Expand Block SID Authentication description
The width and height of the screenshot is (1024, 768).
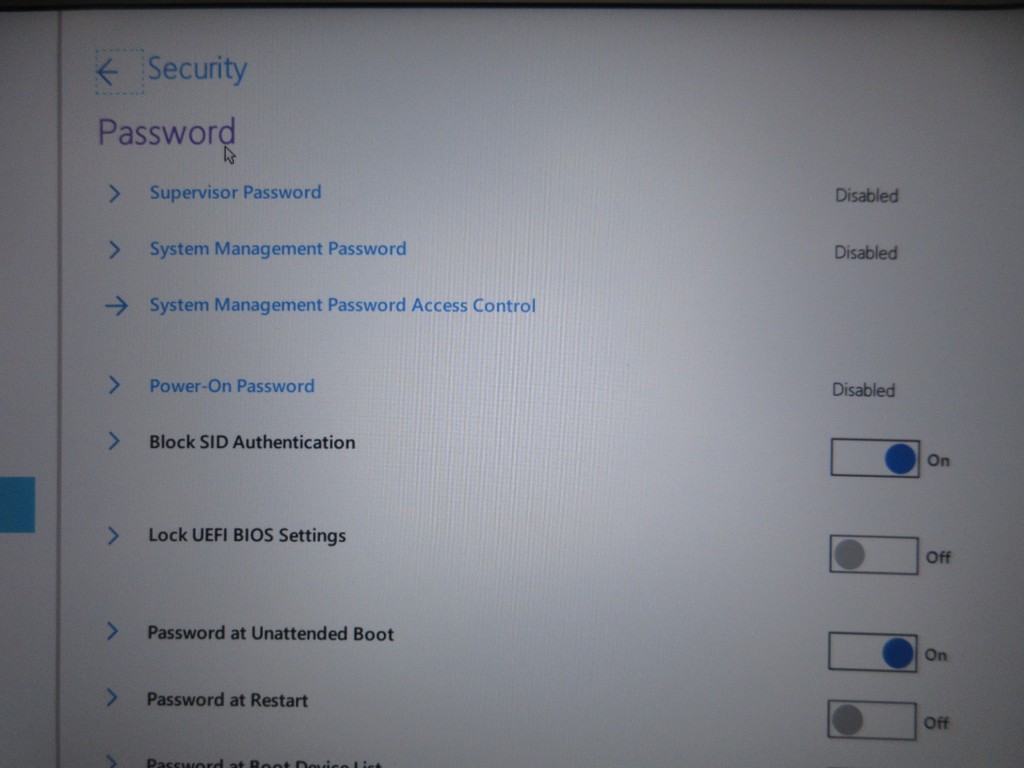coord(114,441)
